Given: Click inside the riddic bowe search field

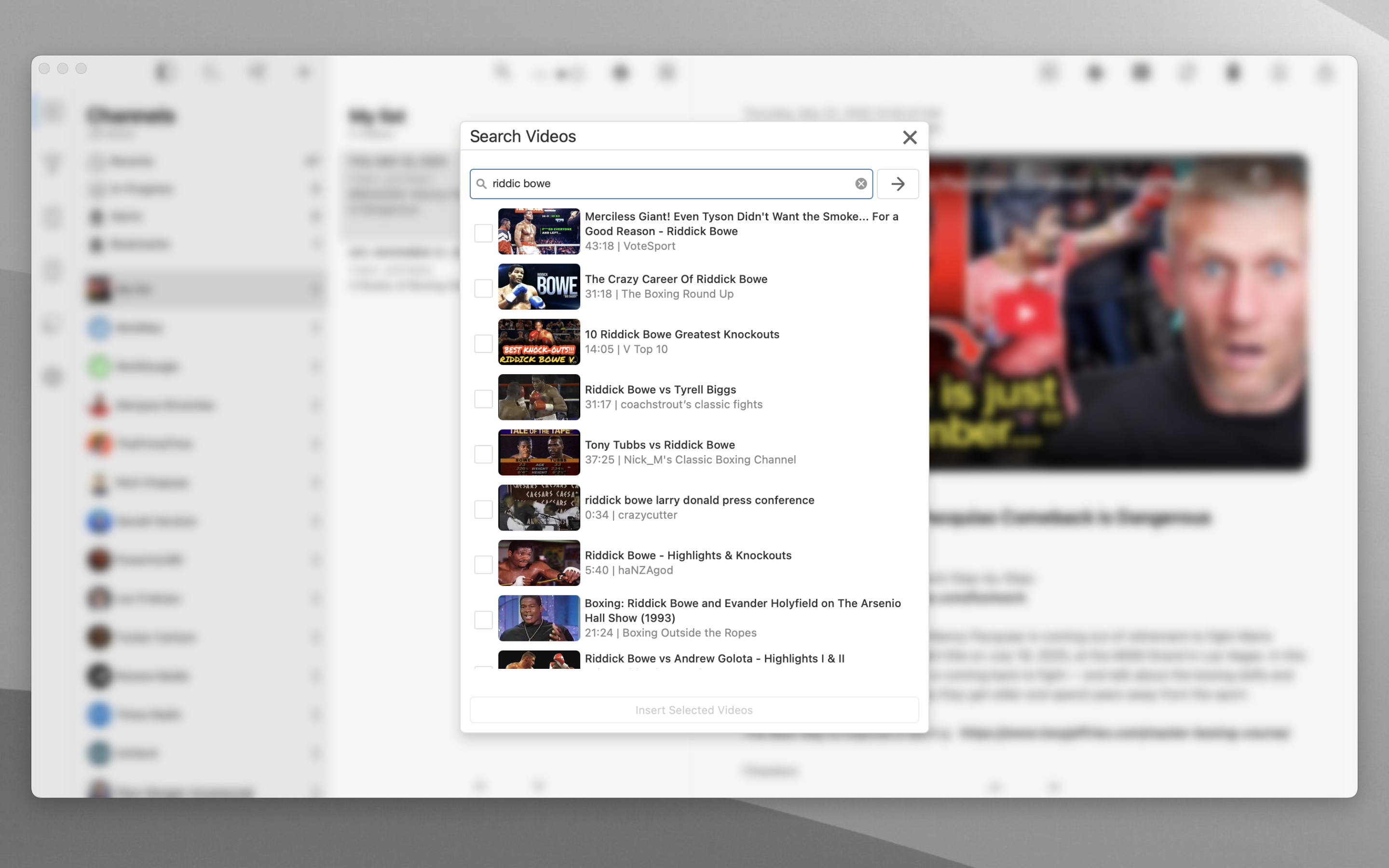Looking at the screenshot, I should tap(666, 184).
